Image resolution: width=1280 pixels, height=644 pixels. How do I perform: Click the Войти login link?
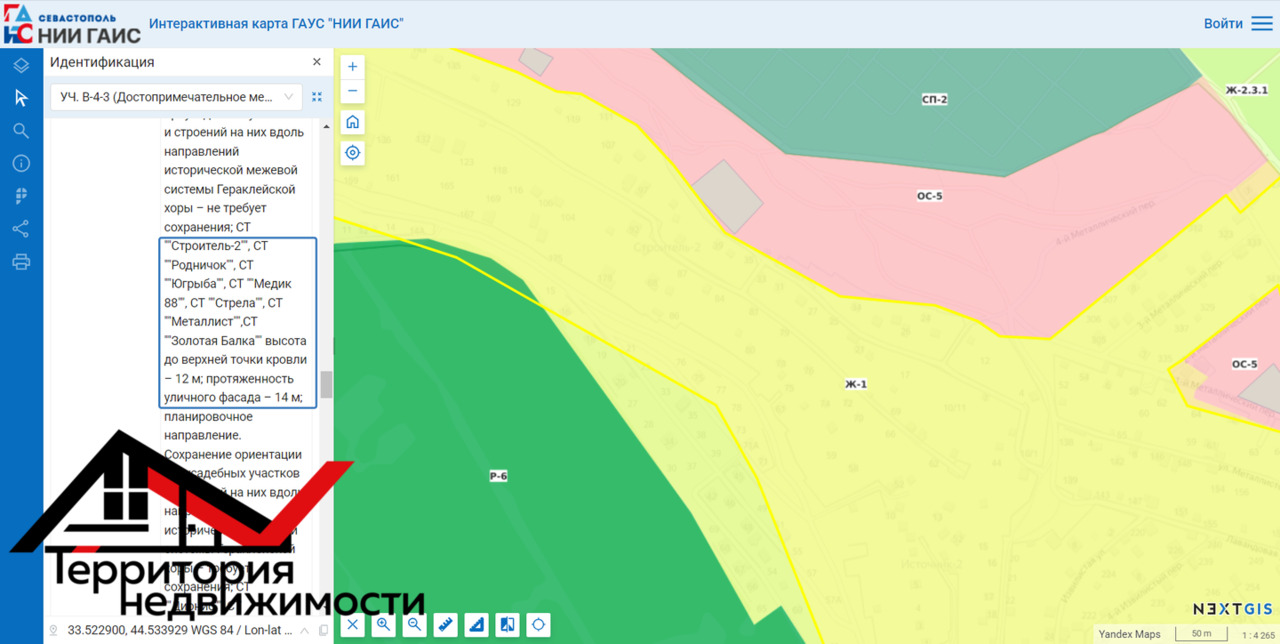coord(1223,24)
